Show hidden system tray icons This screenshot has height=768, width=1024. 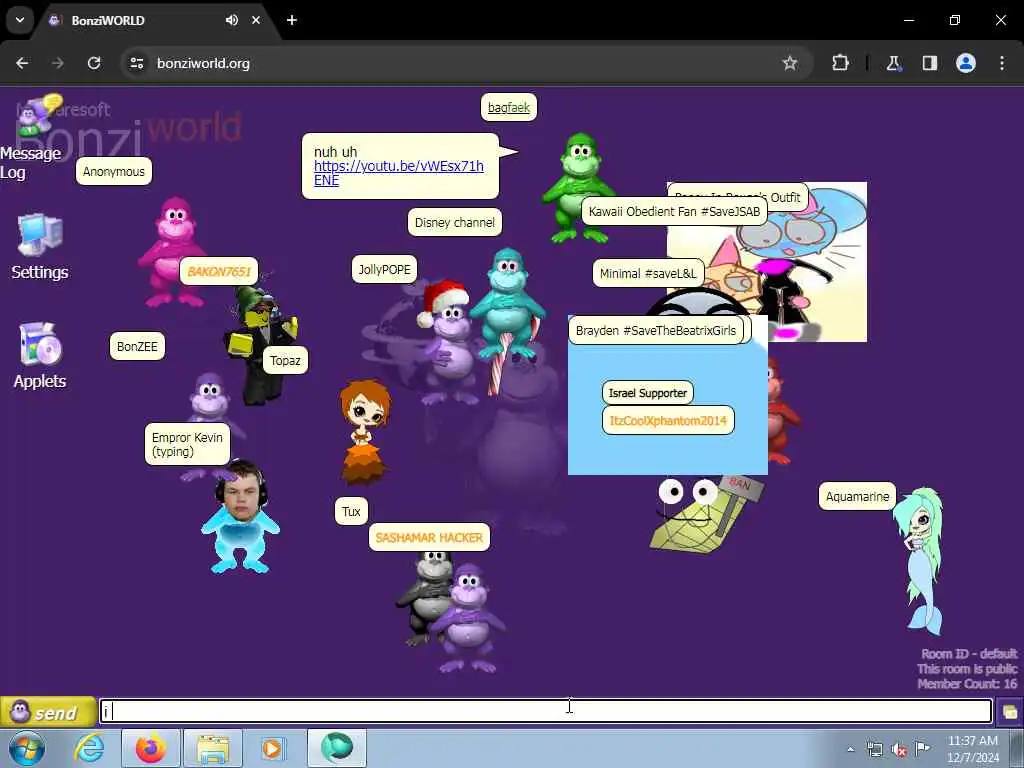point(850,749)
